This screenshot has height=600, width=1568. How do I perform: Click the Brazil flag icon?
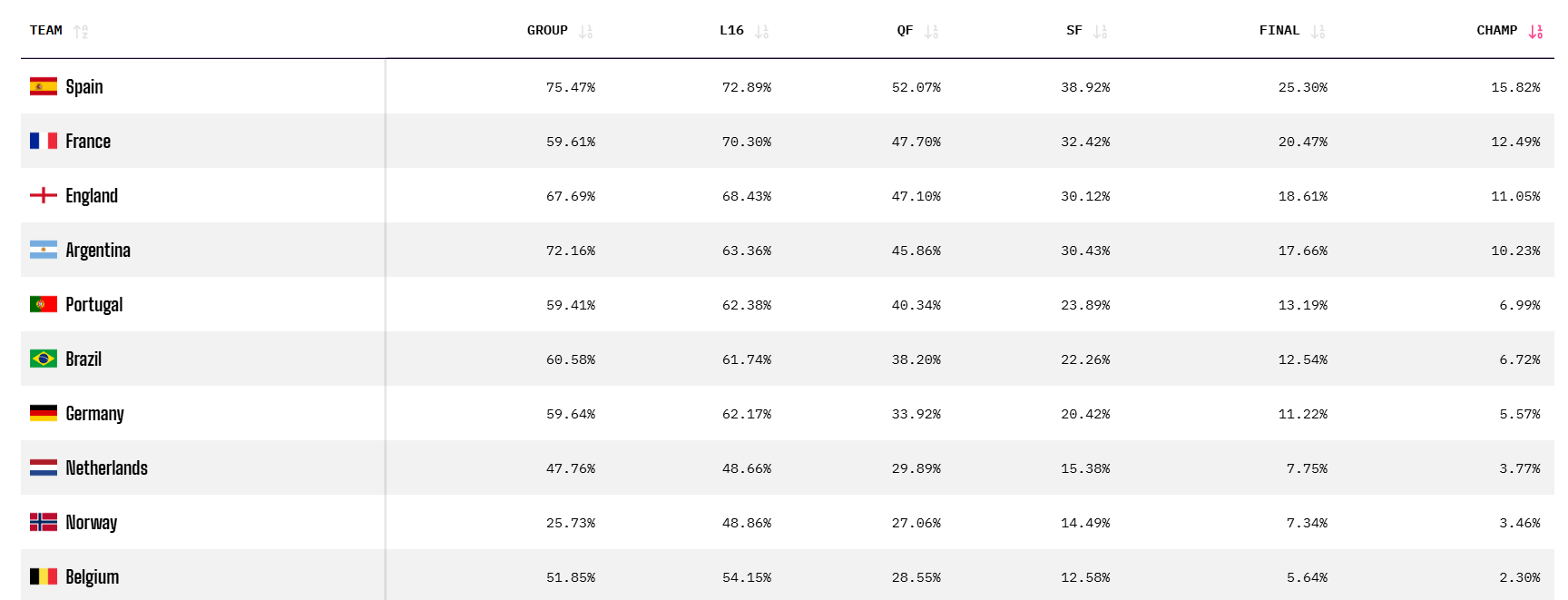pyautogui.click(x=44, y=359)
